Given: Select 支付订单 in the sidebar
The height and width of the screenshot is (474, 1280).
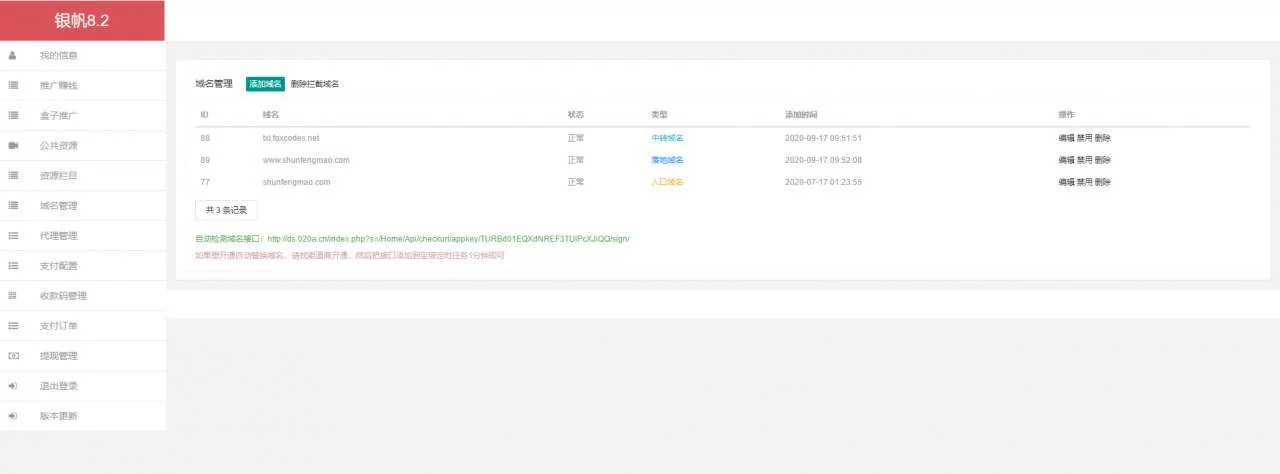Looking at the screenshot, I should (58, 326).
